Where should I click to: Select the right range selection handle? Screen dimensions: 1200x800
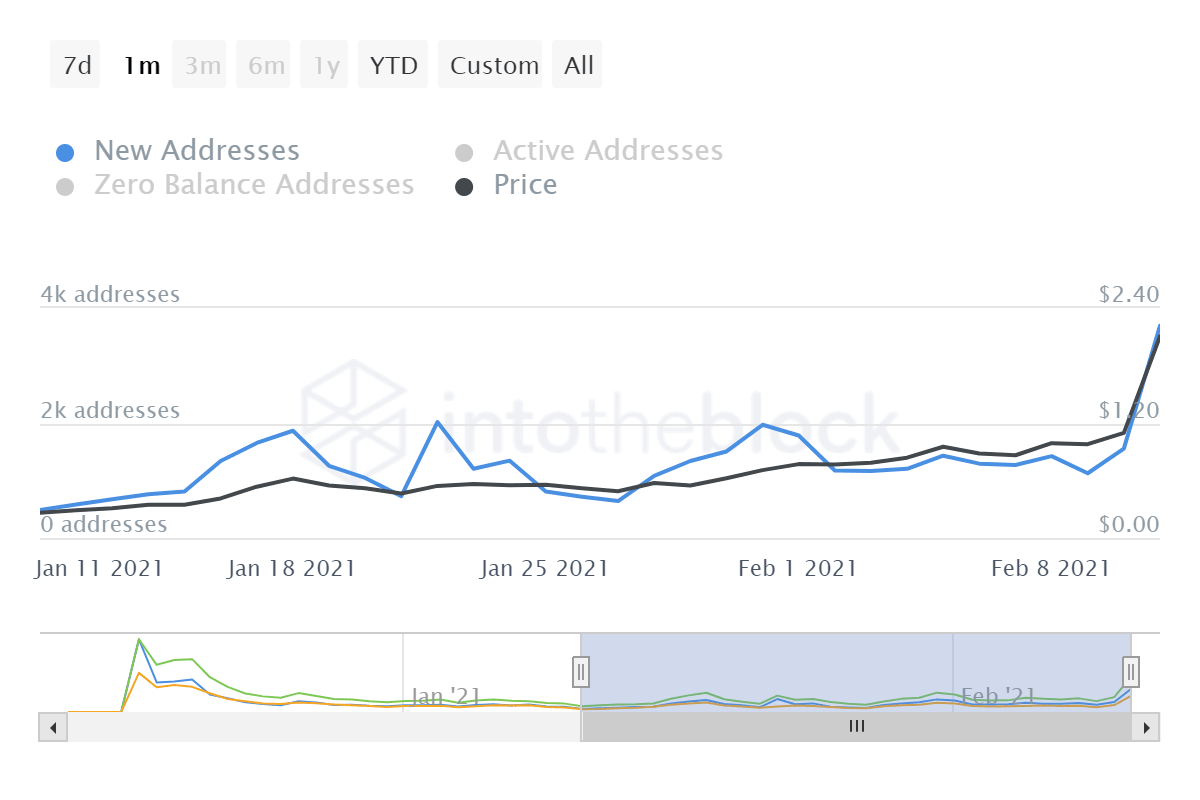coord(1129,672)
